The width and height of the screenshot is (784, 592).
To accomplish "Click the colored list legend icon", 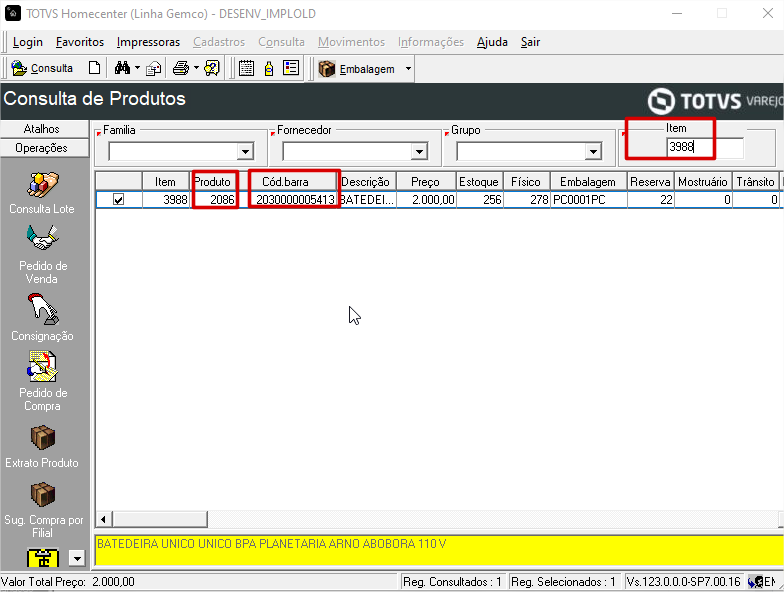I will pyautogui.click(x=291, y=68).
